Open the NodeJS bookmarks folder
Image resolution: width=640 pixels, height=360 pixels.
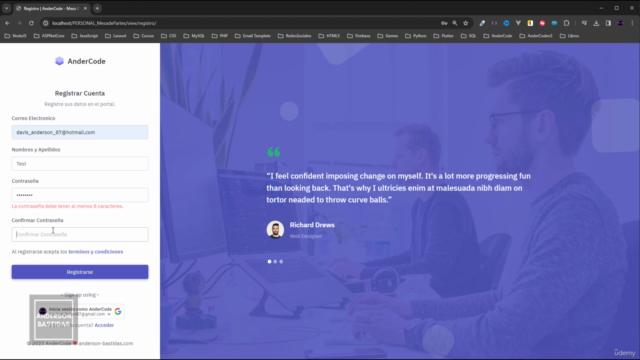click(16, 36)
